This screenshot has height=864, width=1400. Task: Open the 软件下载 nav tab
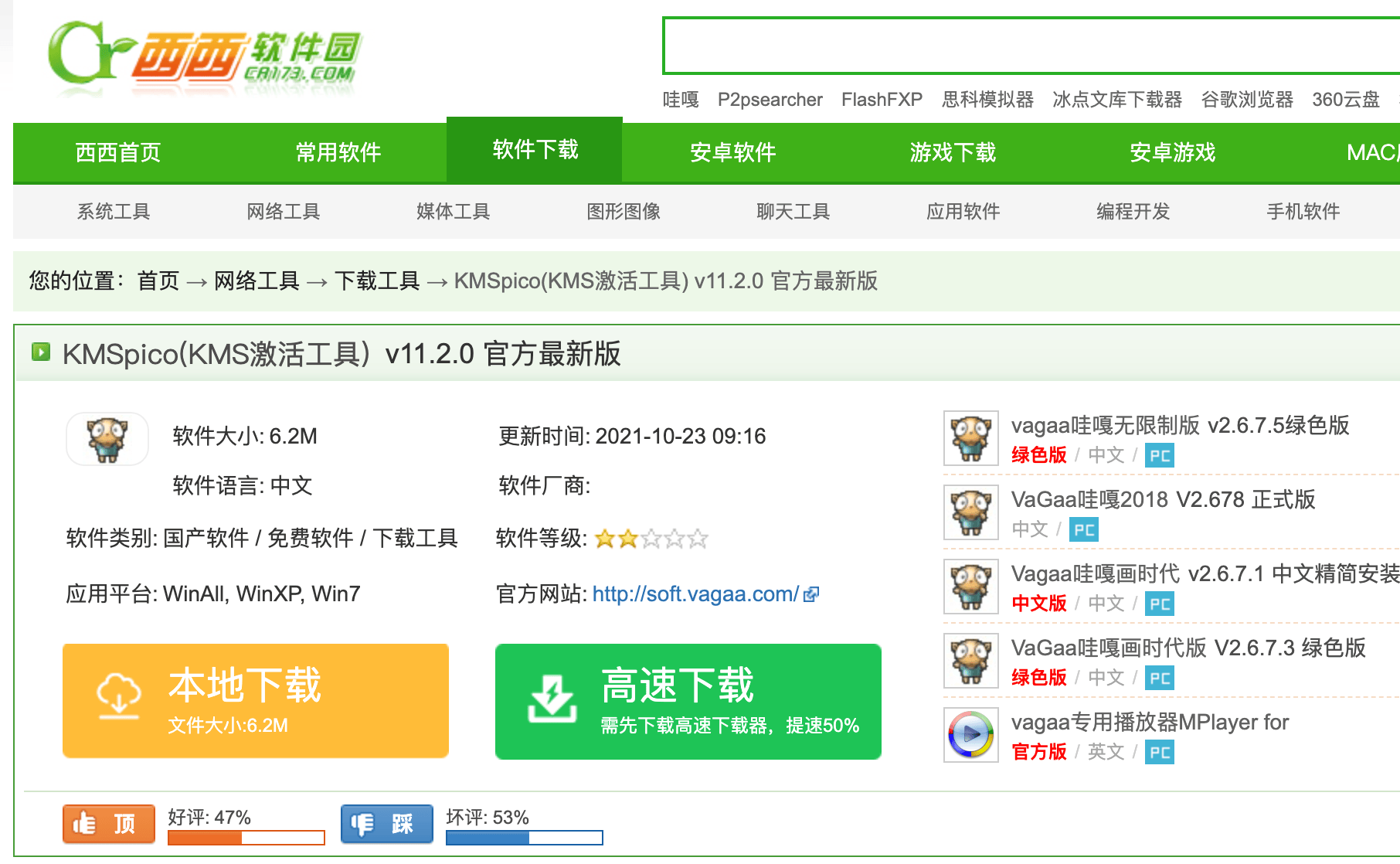(x=535, y=150)
